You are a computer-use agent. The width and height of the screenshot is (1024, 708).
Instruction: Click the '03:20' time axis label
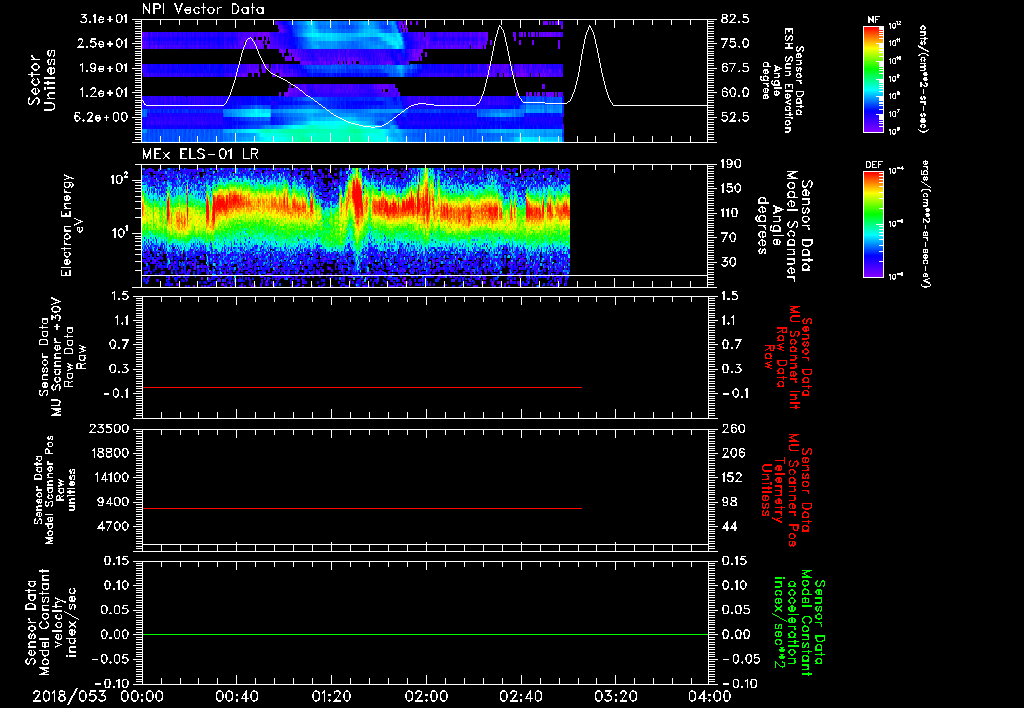coord(615,696)
